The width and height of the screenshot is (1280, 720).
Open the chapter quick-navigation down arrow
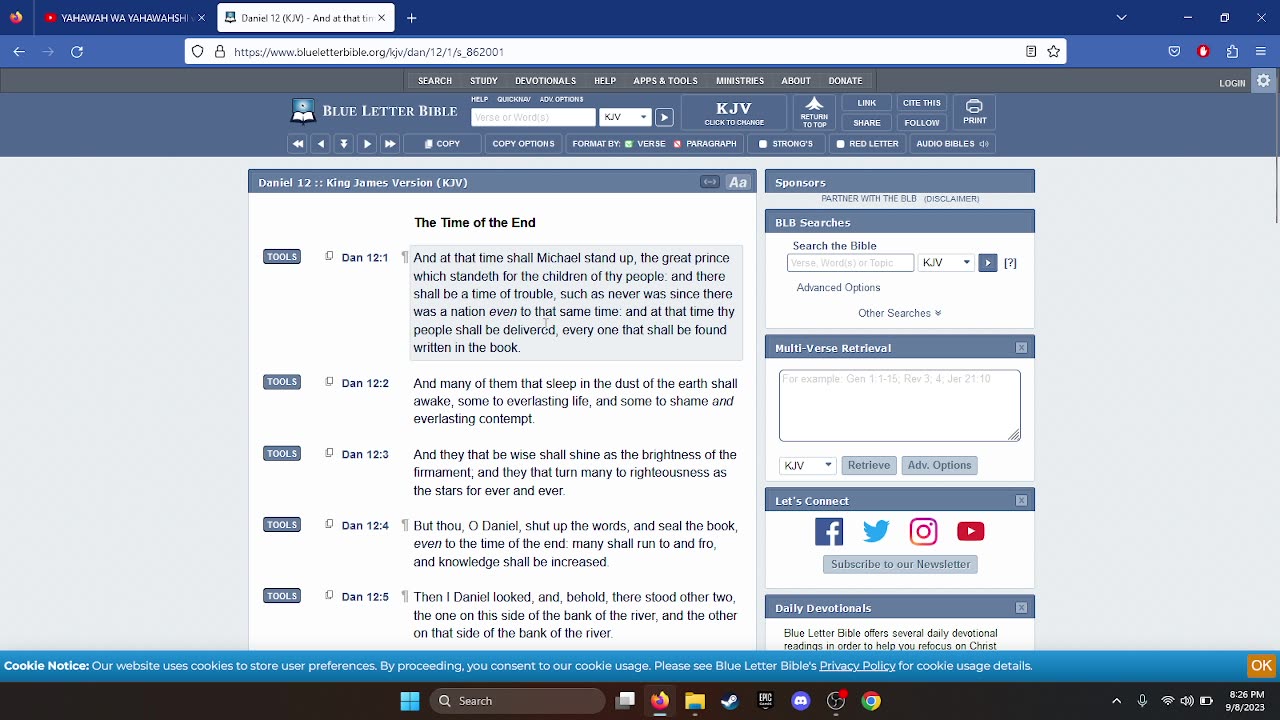click(x=344, y=144)
